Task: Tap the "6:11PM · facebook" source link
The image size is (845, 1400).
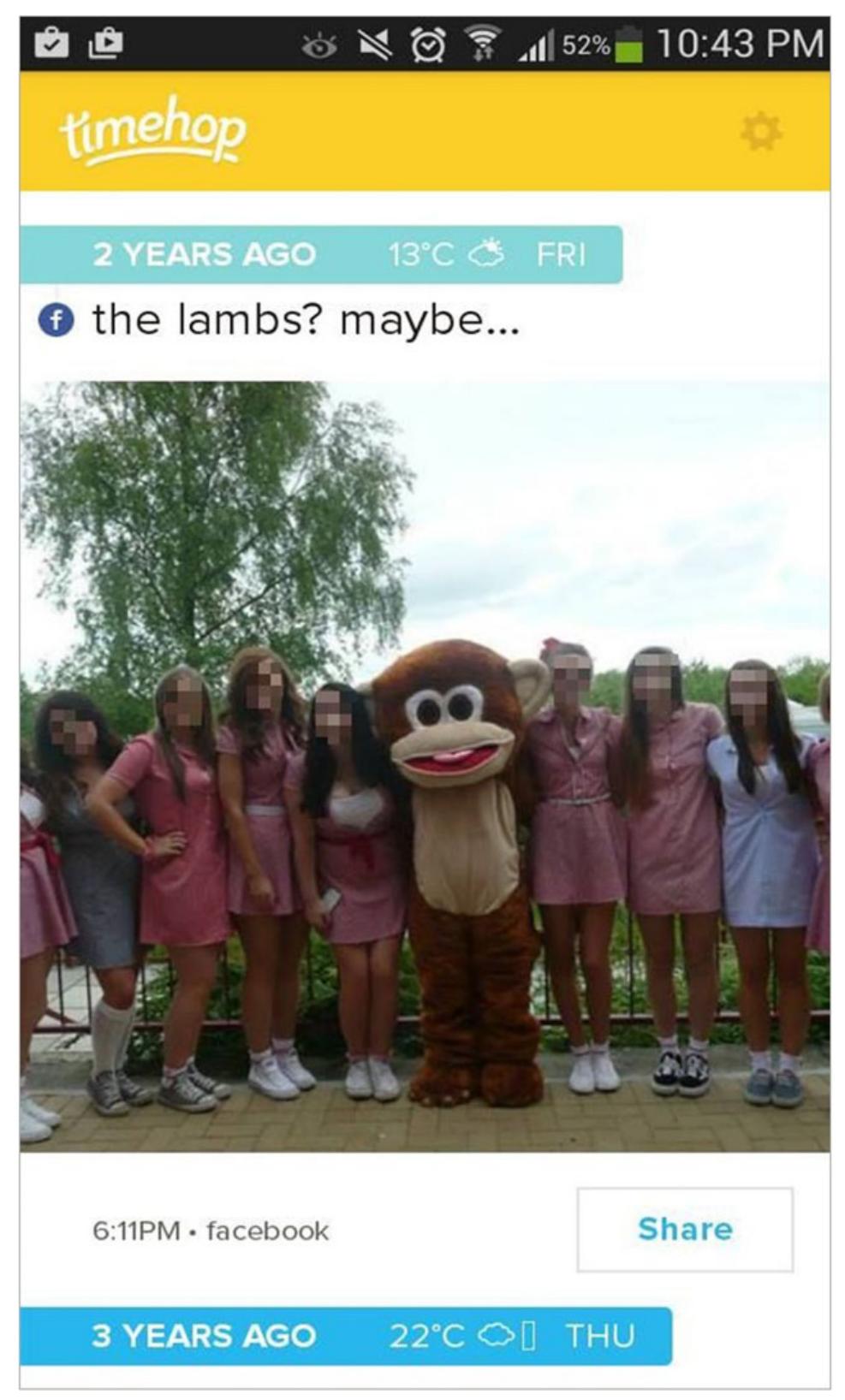Action: [210, 1231]
